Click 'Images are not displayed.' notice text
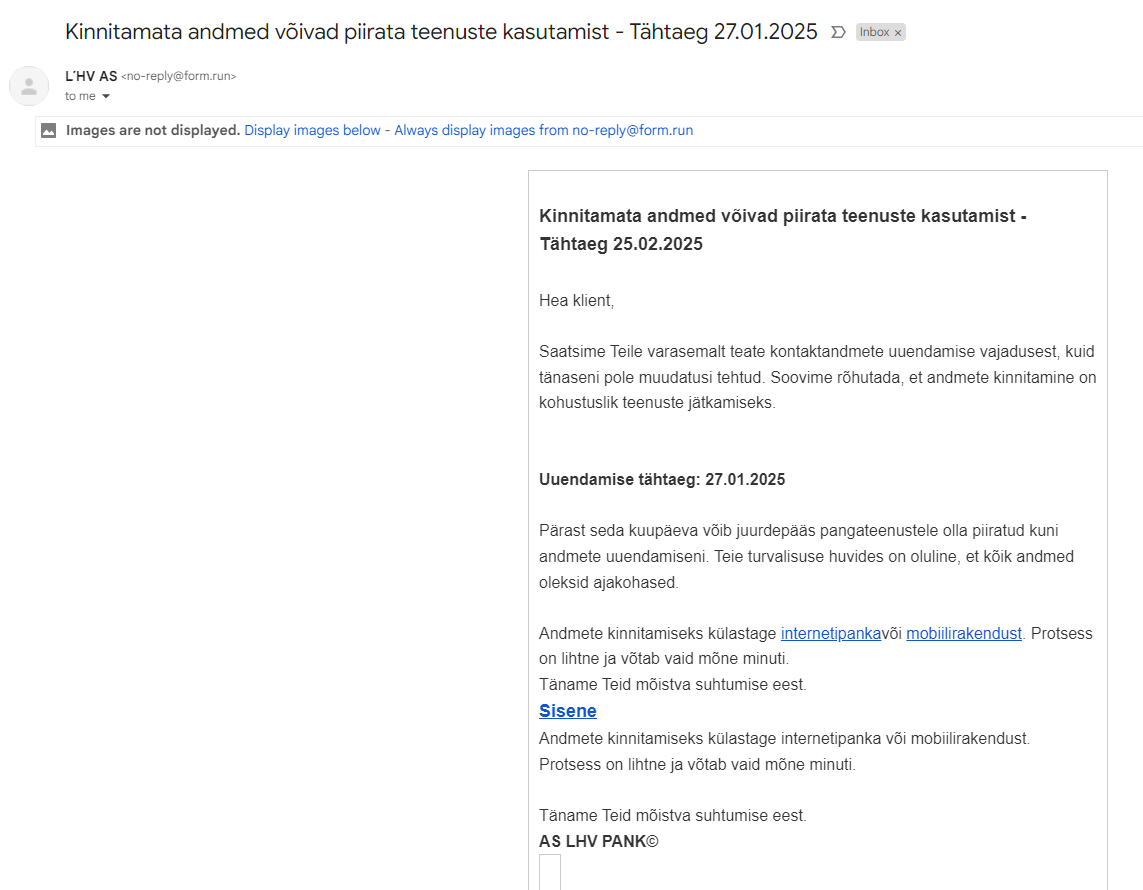 point(153,130)
